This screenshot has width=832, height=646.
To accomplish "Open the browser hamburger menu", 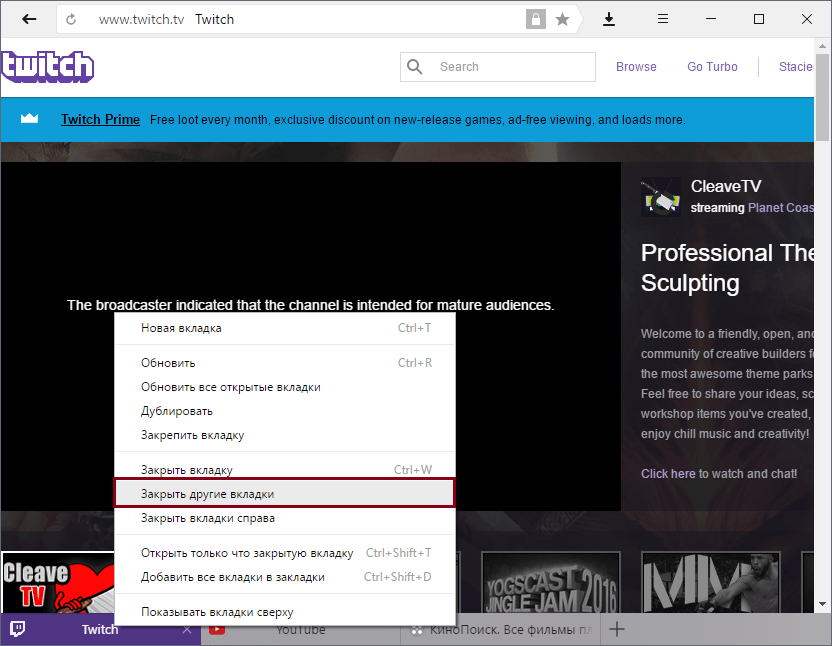I will [x=662, y=19].
